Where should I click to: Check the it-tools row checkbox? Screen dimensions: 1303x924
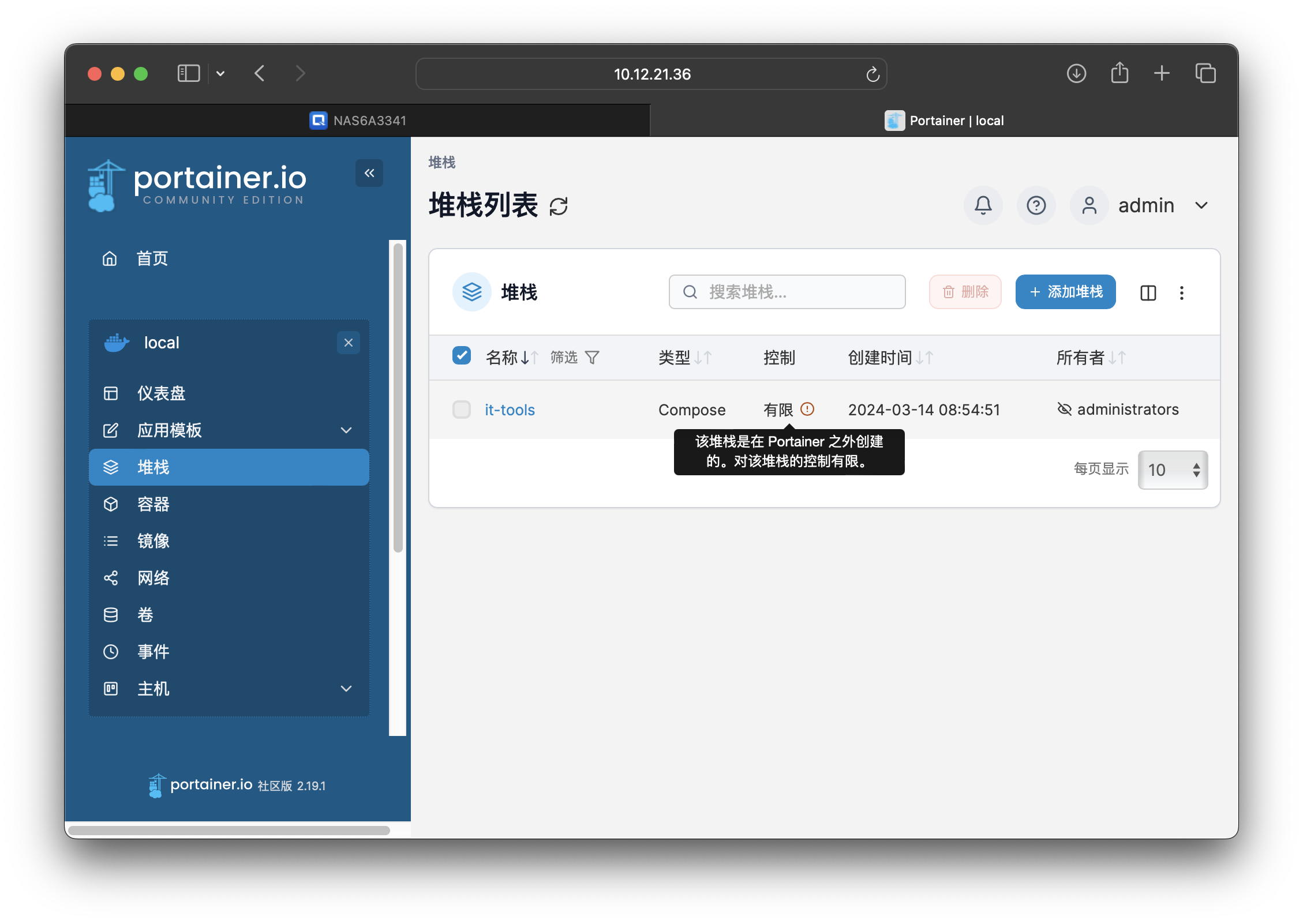click(462, 410)
